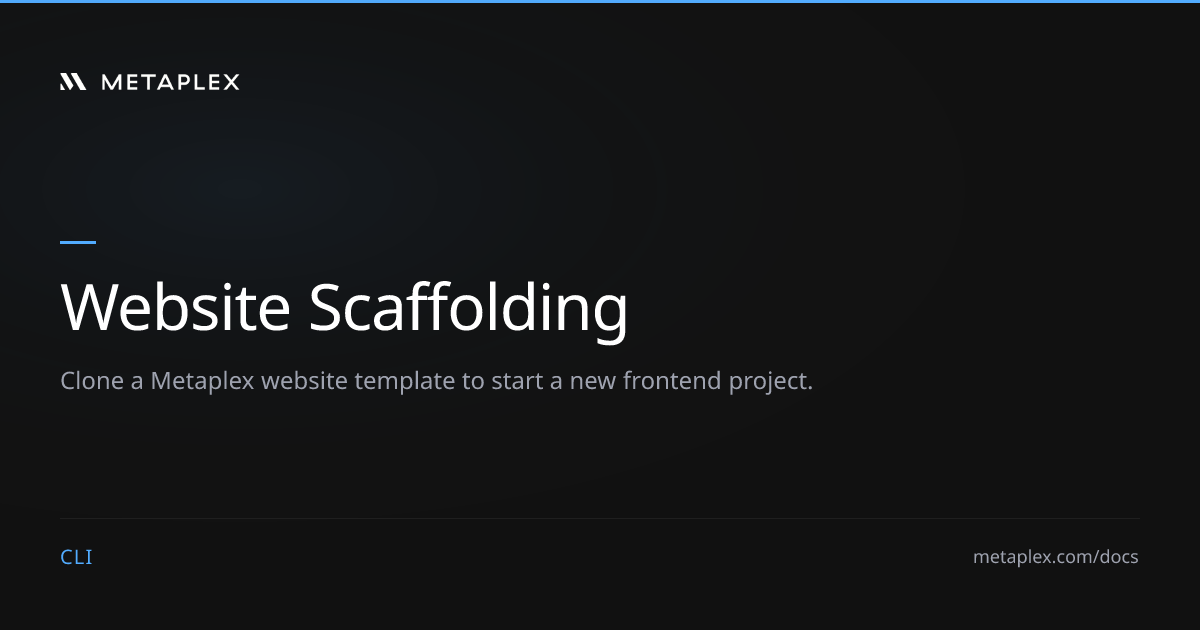Click the METAPLEX wordmark text

(170, 82)
